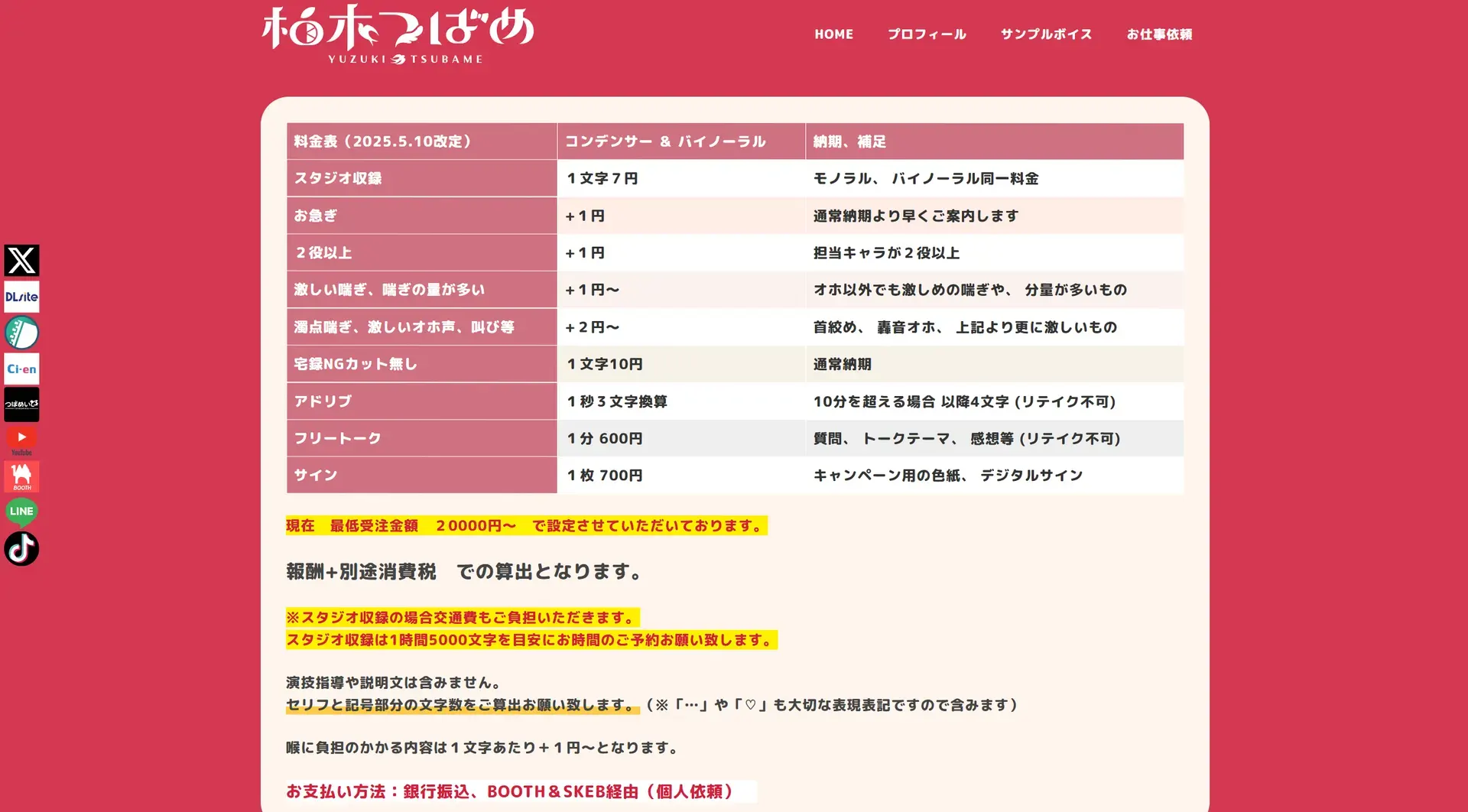Click the オホ以外でも激しめの喘ぎや note
This screenshot has width=1468, height=812.
(995, 290)
